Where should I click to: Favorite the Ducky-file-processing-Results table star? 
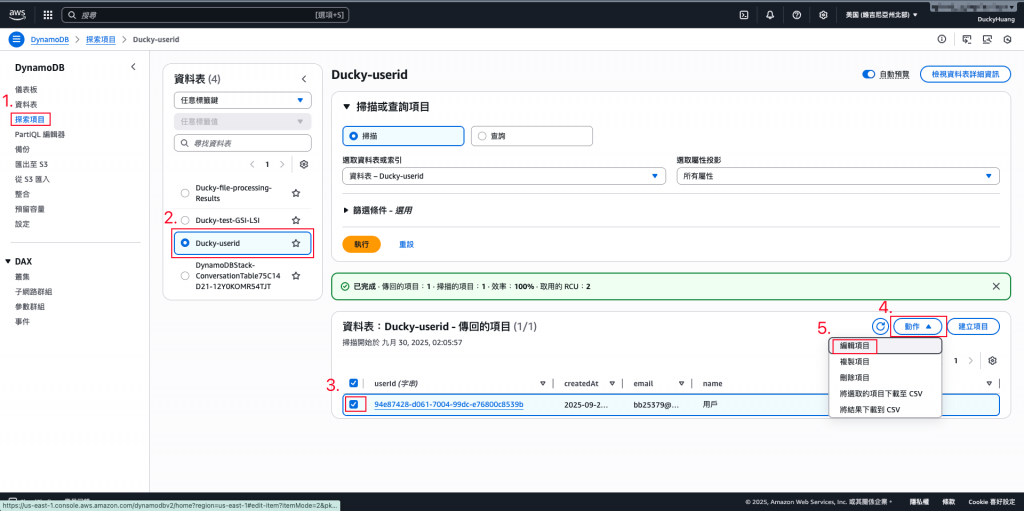tap(296, 193)
